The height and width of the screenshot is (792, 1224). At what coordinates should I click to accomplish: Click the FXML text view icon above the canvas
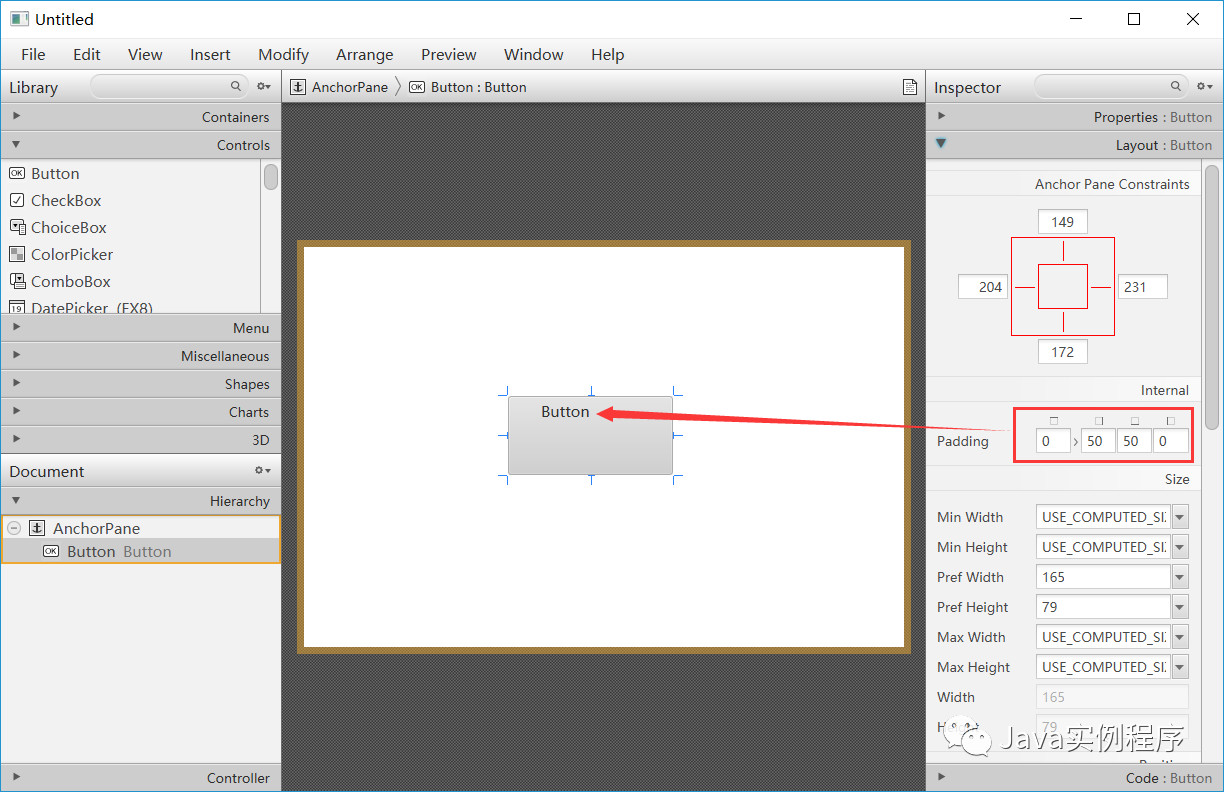click(x=910, y=87)
